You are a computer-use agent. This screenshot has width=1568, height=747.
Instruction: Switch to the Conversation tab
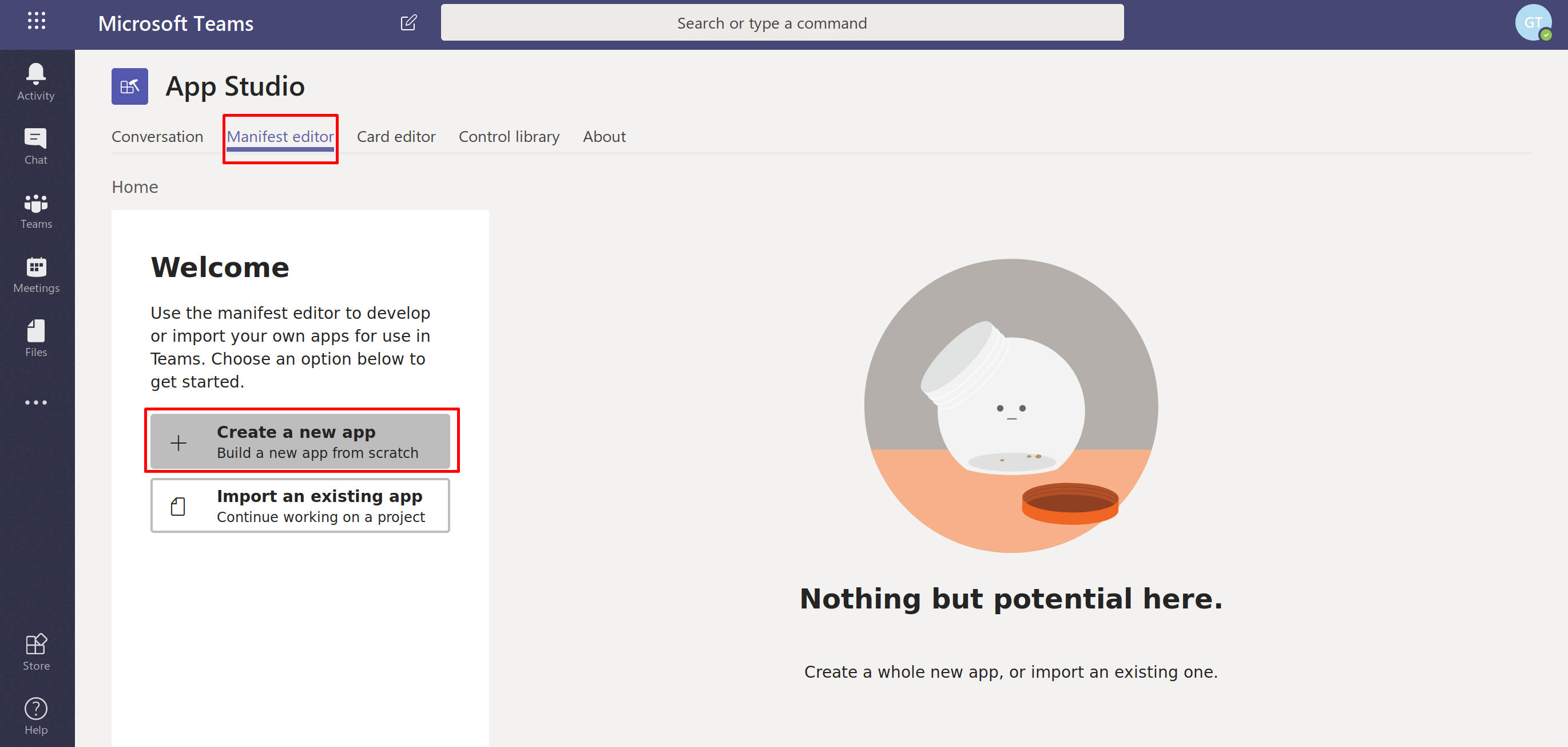(157, 136)
